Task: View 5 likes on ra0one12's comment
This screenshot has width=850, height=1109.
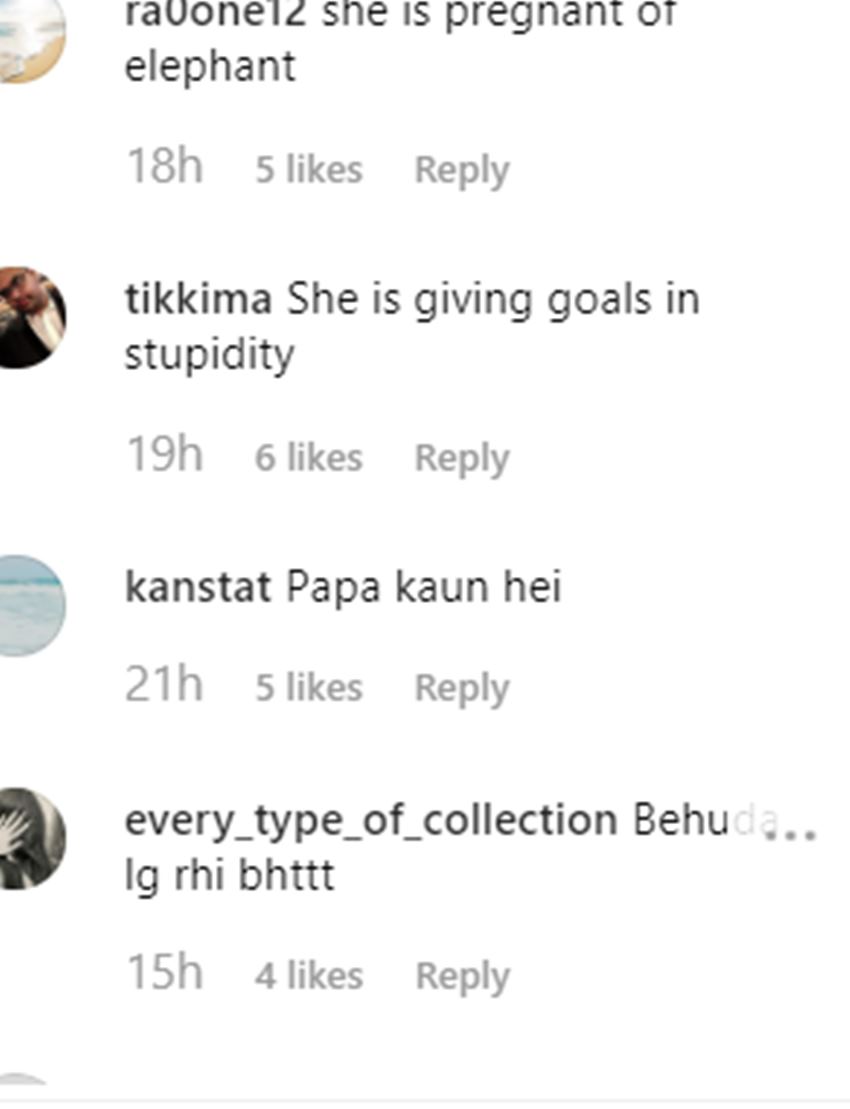Action: 308,170
